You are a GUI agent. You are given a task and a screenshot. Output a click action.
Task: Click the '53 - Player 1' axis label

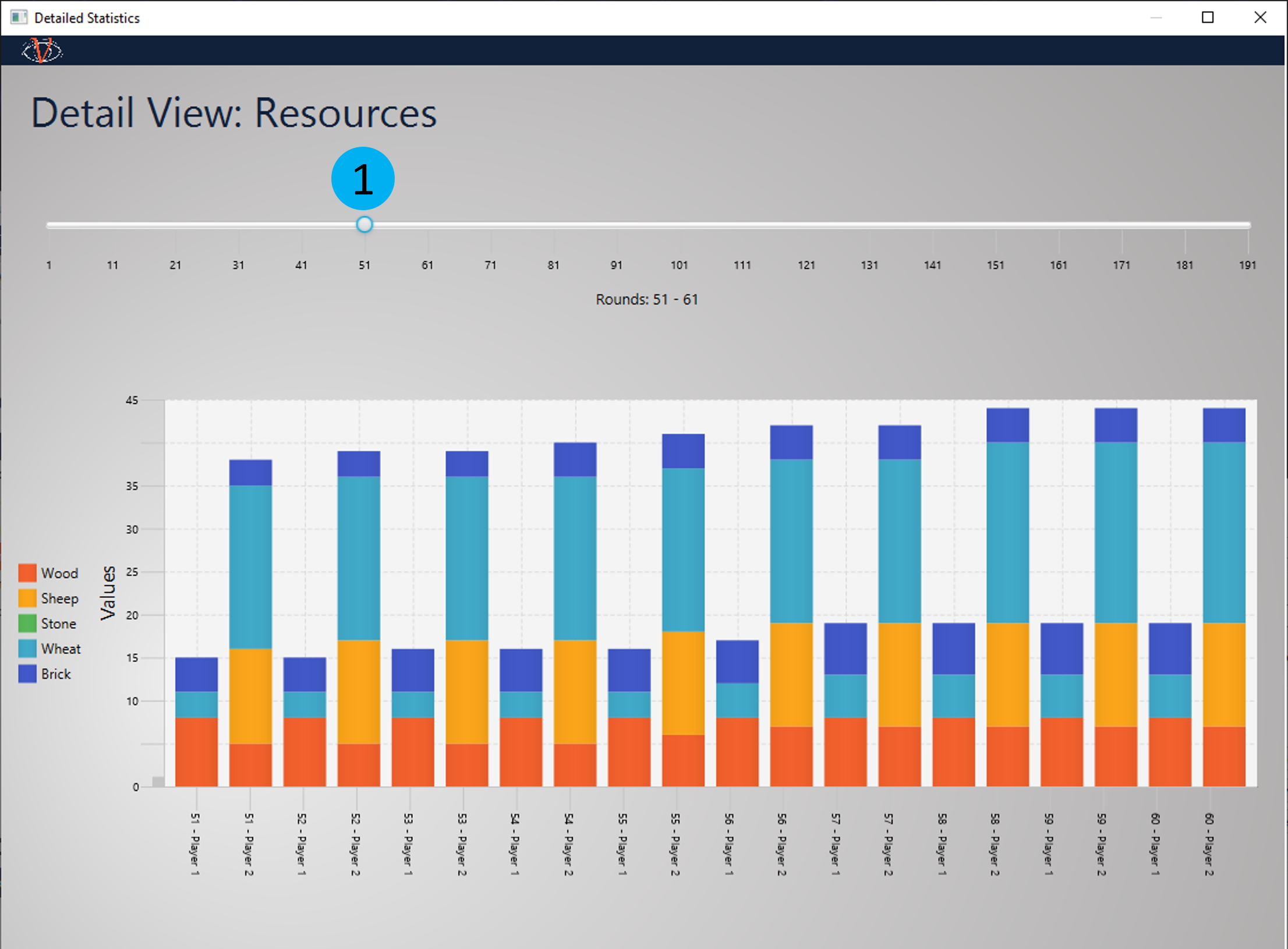click(408, 844)
